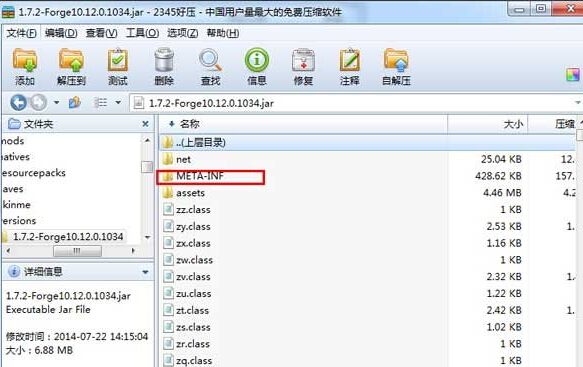
Task: Click the 修复 (Repair) toolbar icon
Action: 303,60
